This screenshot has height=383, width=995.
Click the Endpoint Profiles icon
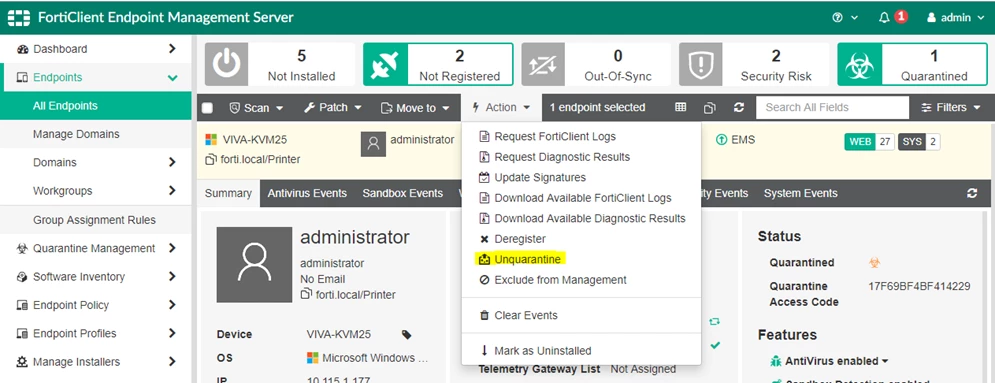[x=22, y=334]
